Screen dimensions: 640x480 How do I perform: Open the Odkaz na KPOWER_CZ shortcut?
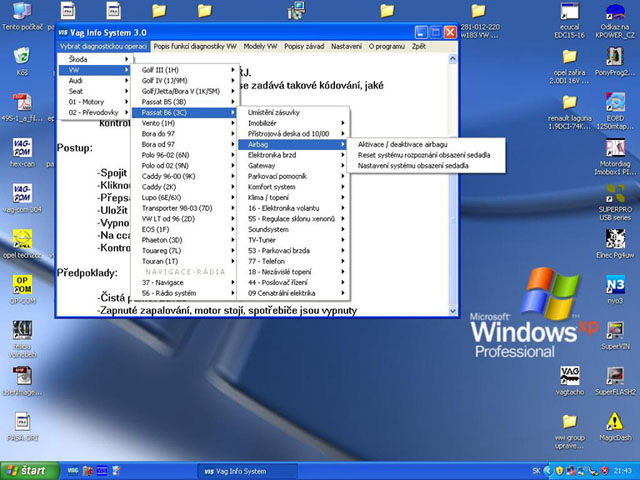615,20
